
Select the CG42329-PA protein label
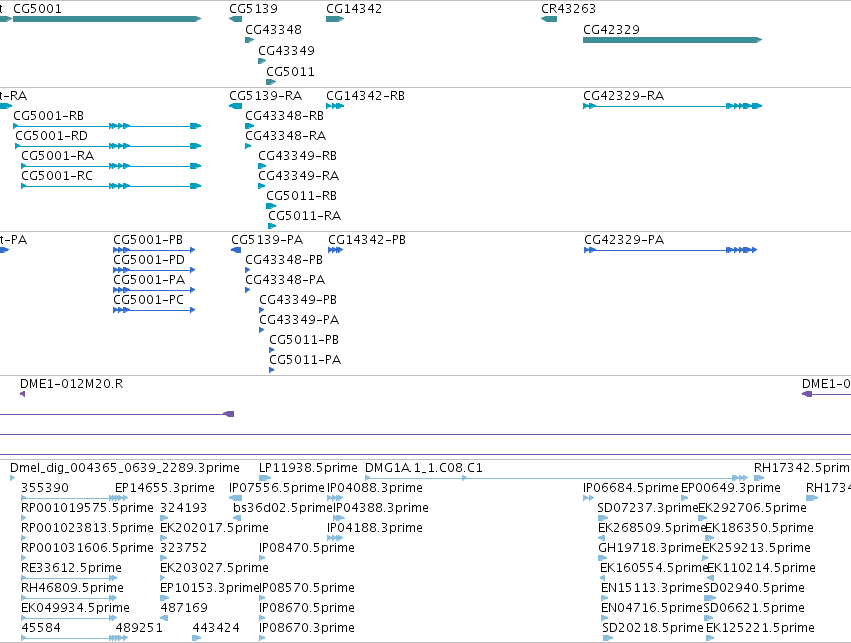[624, 240]
